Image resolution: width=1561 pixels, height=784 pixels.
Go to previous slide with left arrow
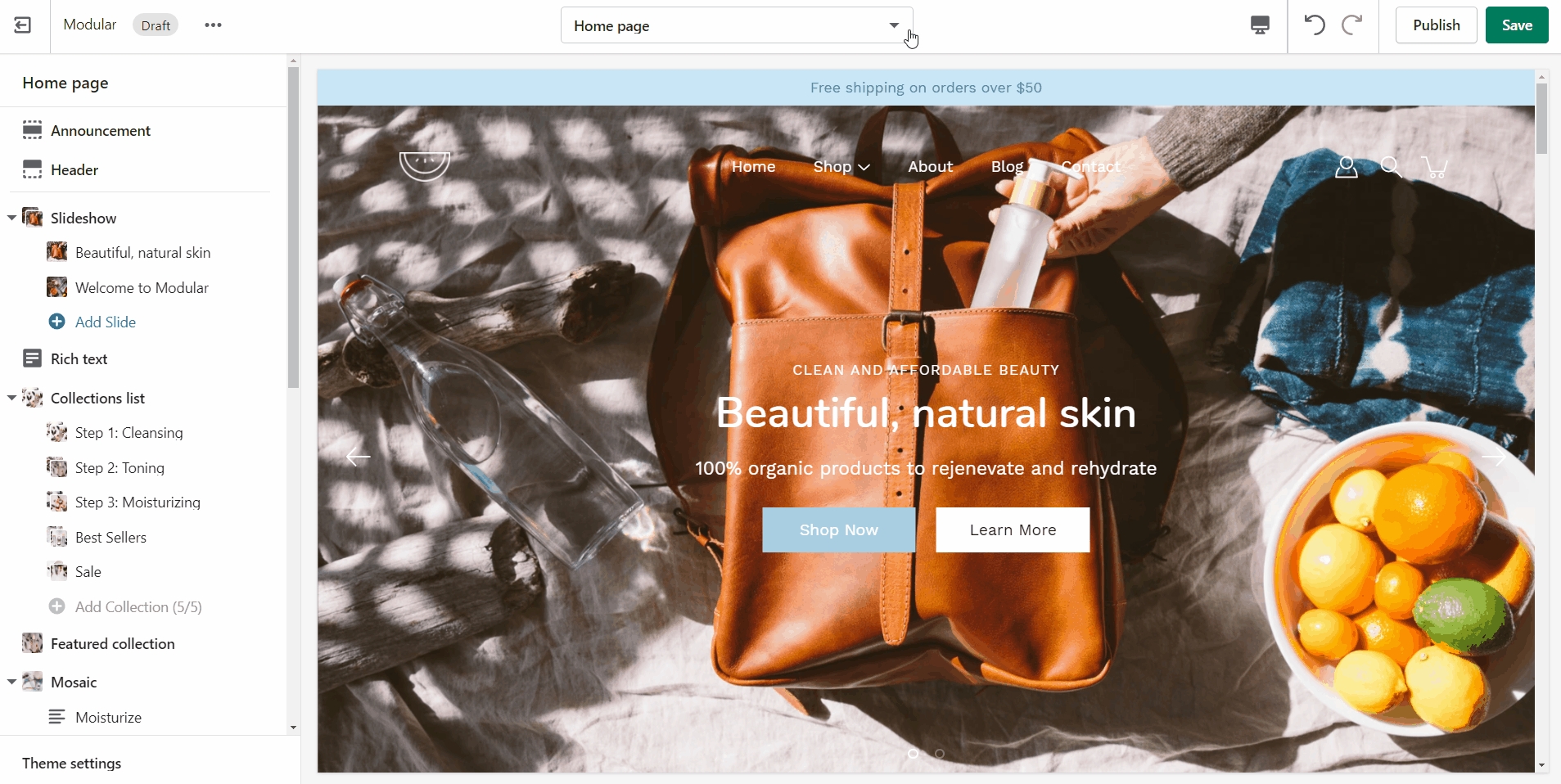[359, 457]
